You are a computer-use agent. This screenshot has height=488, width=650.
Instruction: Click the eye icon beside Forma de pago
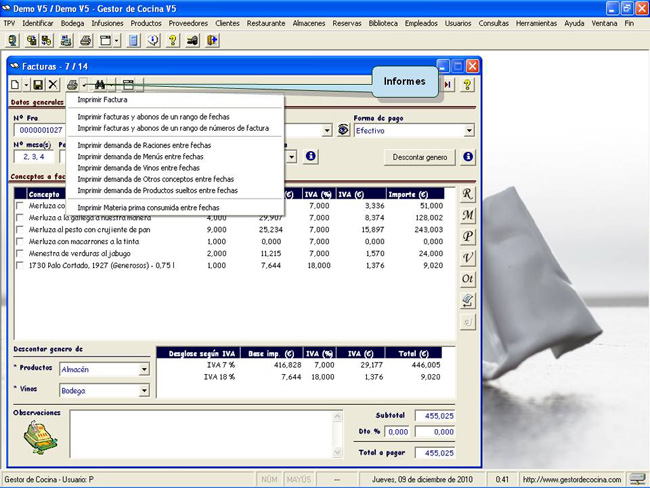pos(343,130)
